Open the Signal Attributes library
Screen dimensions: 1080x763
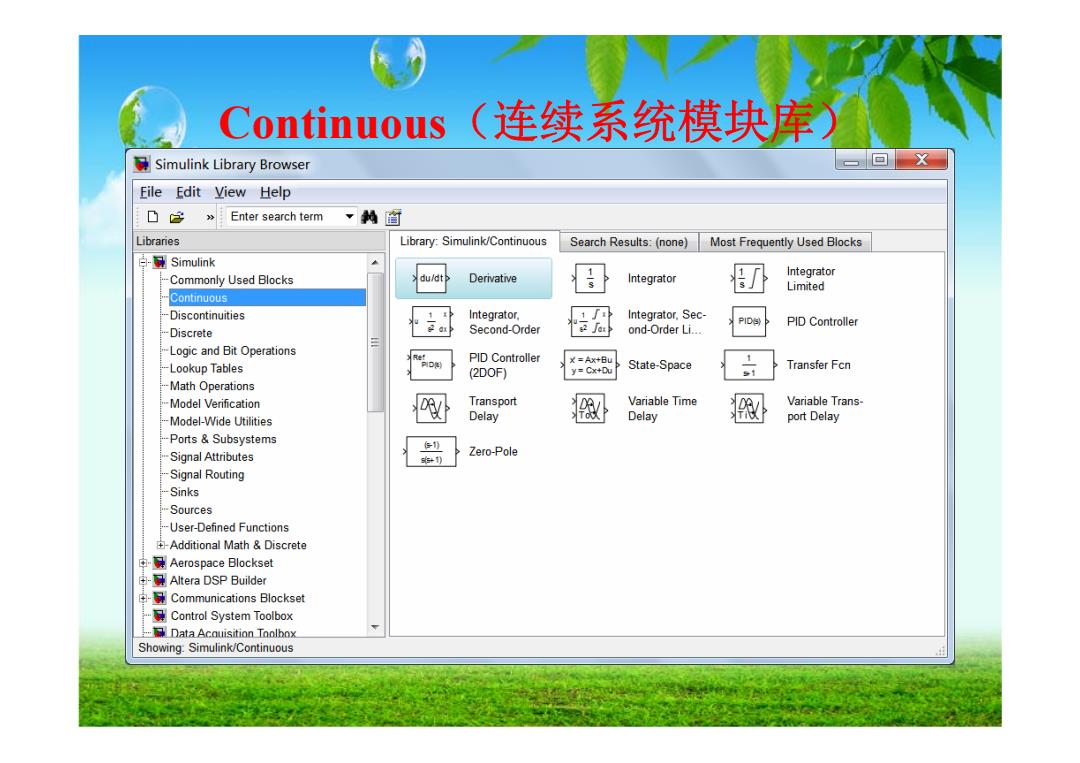coord(211,457)
